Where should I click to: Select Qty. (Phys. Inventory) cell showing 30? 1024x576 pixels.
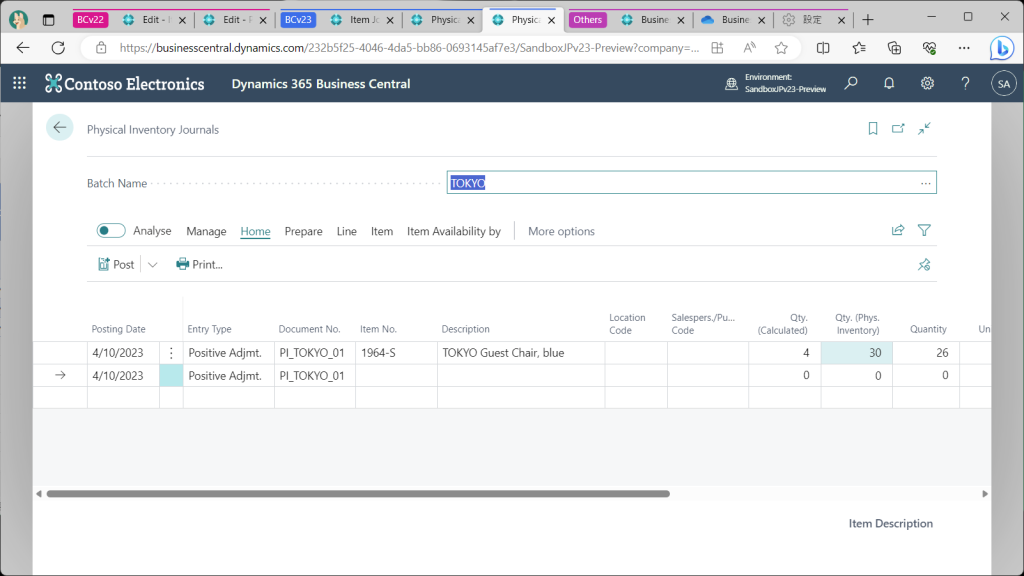857,353
